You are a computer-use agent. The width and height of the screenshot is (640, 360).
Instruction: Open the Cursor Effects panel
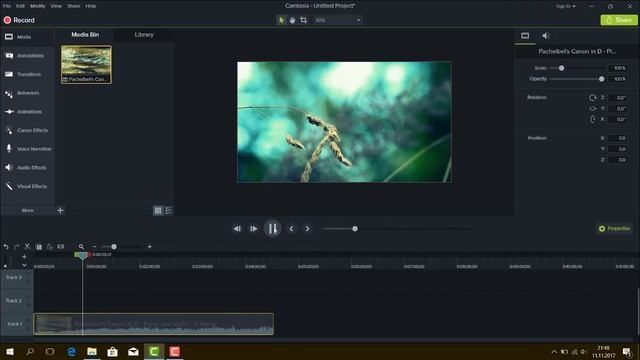click(27, 130)
